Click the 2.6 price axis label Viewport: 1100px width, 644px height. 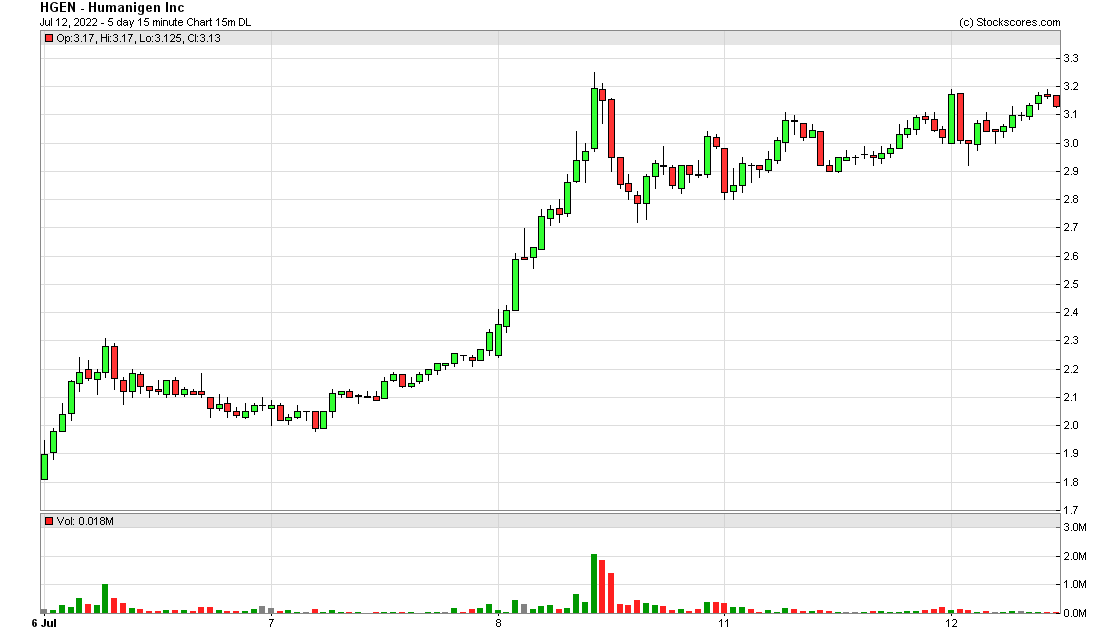1071,256
